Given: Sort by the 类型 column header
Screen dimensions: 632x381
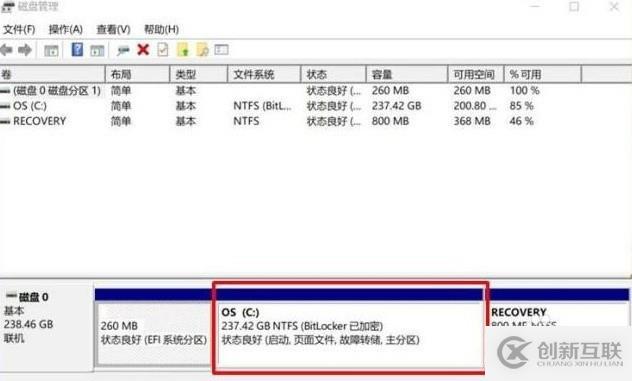Looking at the screenshot, I should pos(199,74).
